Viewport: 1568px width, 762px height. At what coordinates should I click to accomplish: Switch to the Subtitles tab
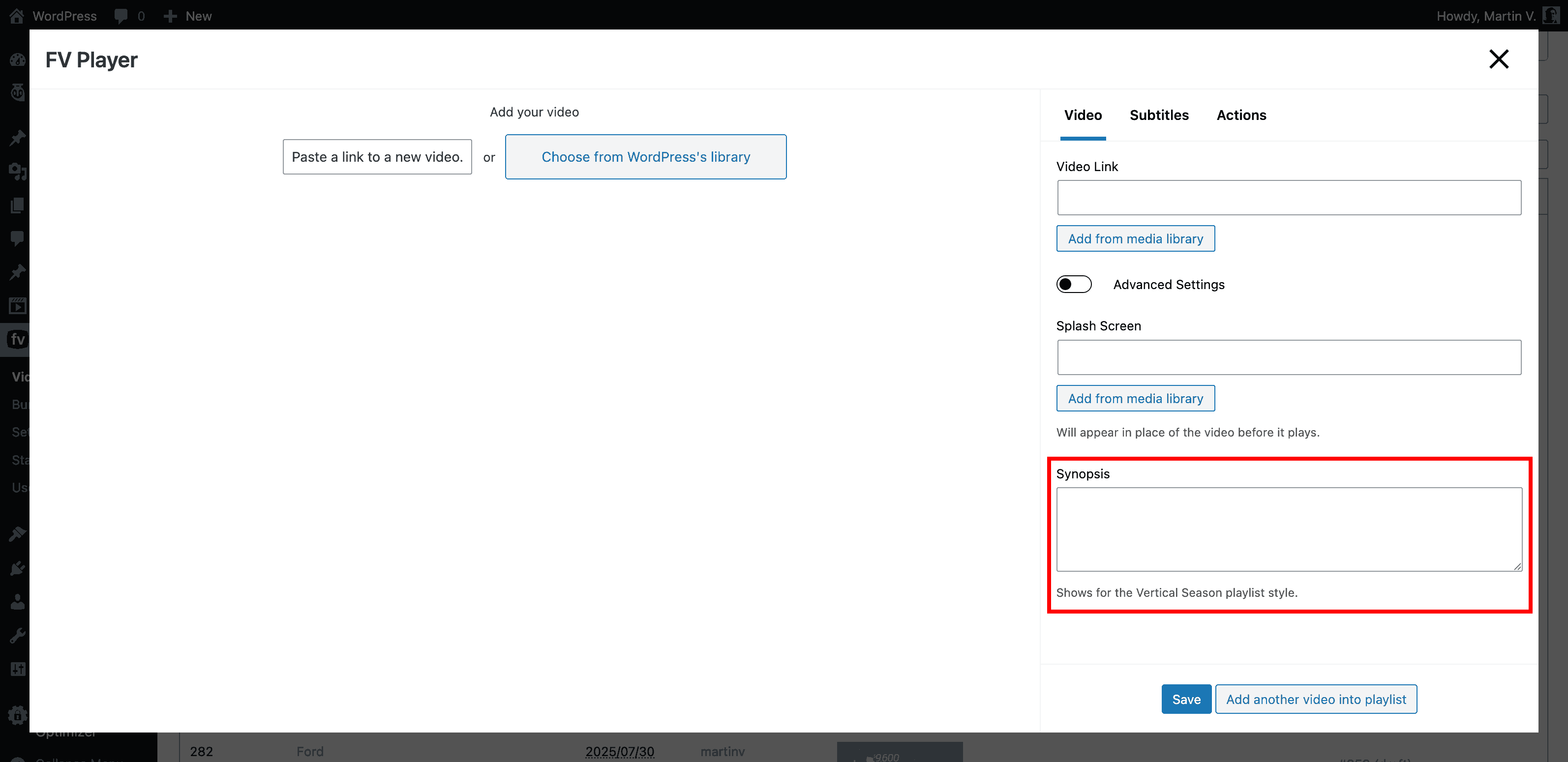(1159, 115)
